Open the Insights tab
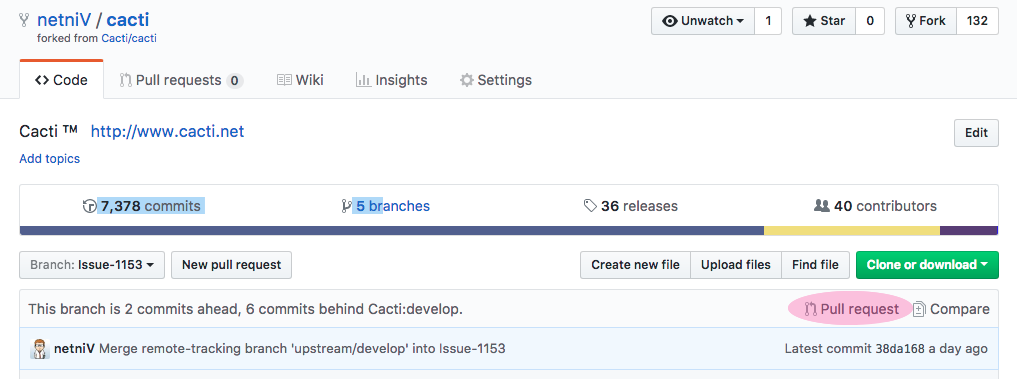 [x=391, y=80]
